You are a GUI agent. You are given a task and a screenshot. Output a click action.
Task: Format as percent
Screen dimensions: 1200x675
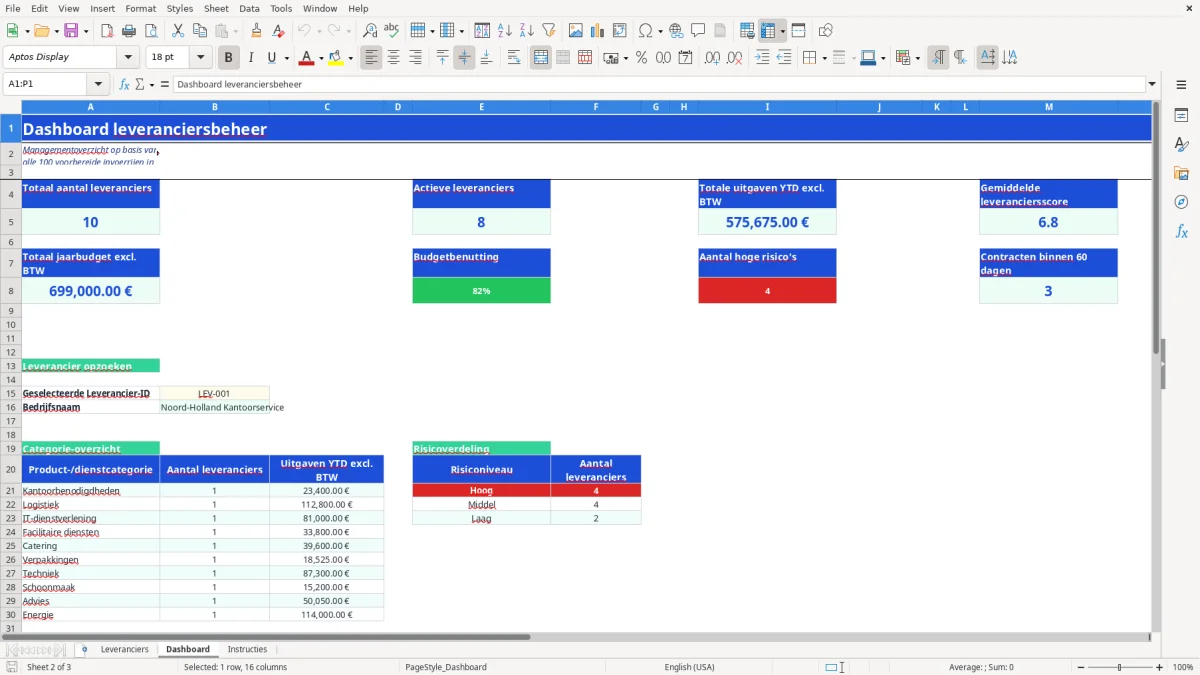641,58
